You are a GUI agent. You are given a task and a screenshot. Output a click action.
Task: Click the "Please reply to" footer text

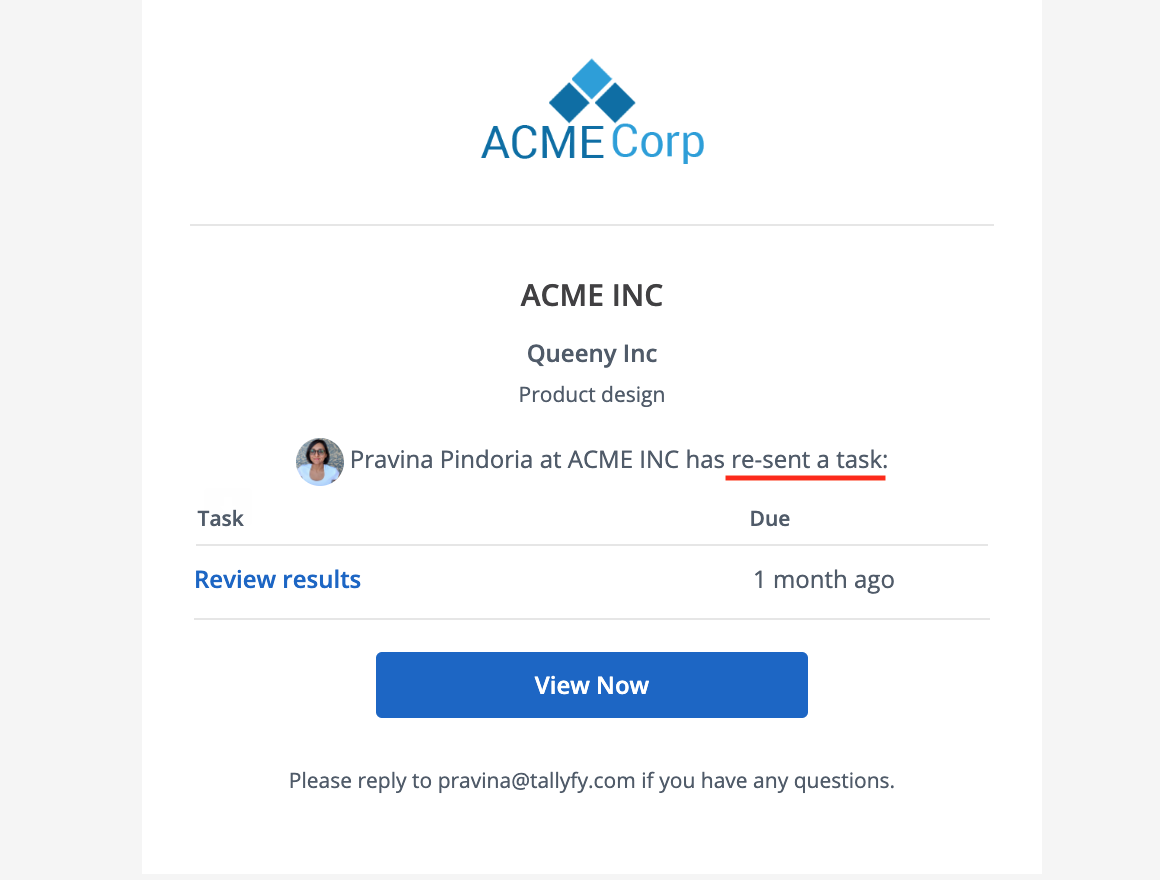point(360,781)
